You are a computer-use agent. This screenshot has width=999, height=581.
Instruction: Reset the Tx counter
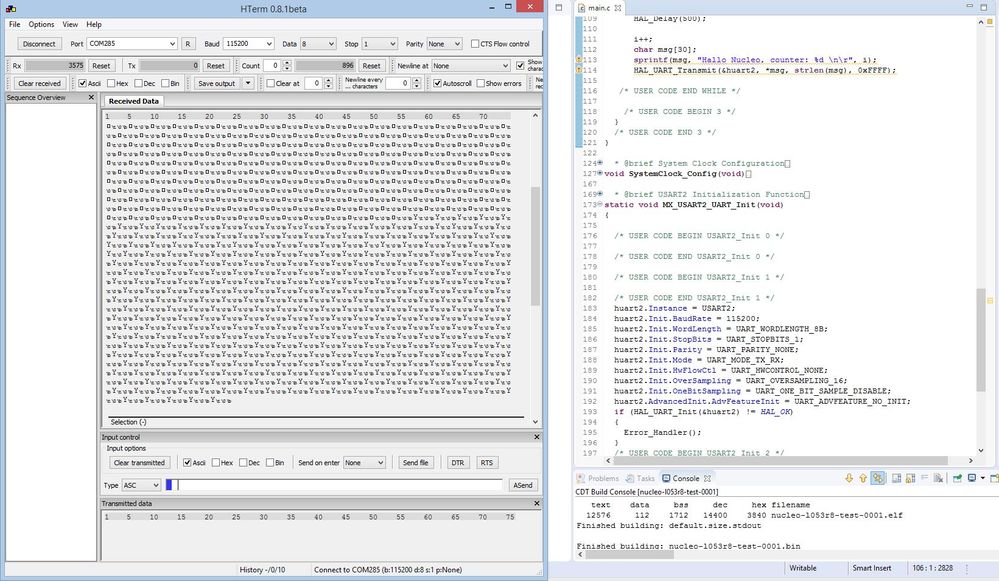[x=215, y=66]
